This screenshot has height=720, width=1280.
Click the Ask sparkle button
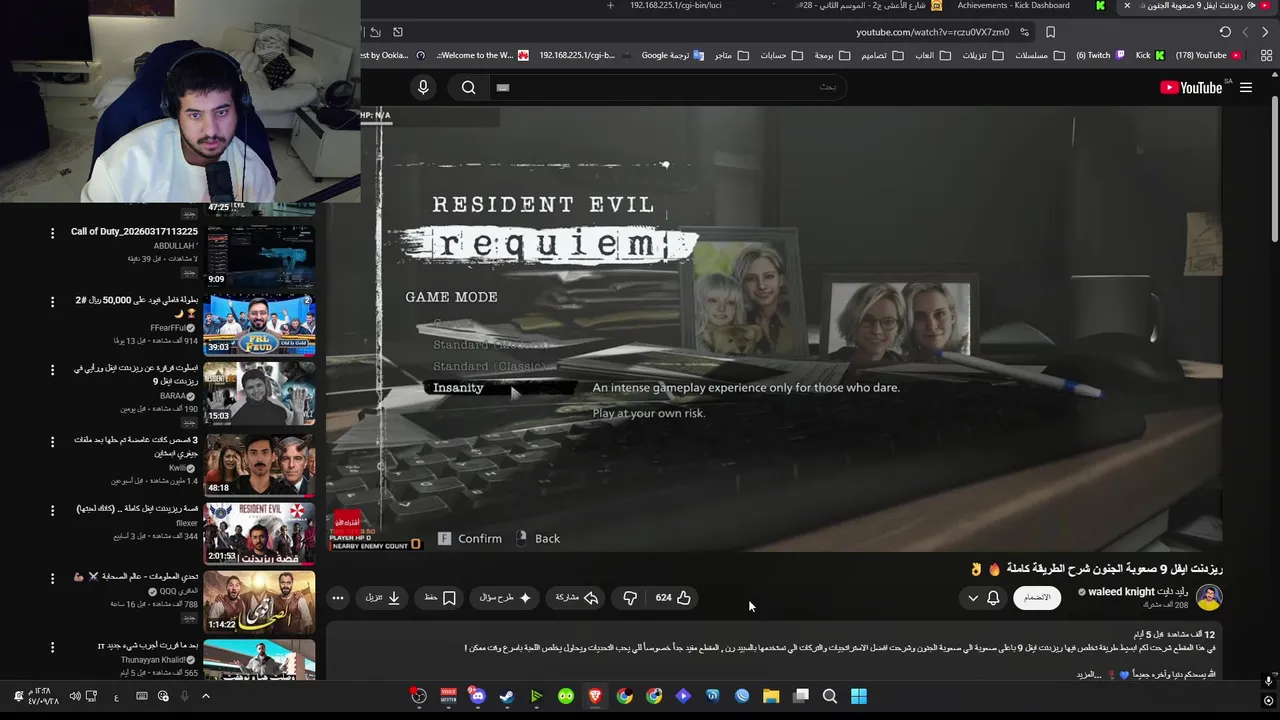pyautogui.click(x=505, y=598)
